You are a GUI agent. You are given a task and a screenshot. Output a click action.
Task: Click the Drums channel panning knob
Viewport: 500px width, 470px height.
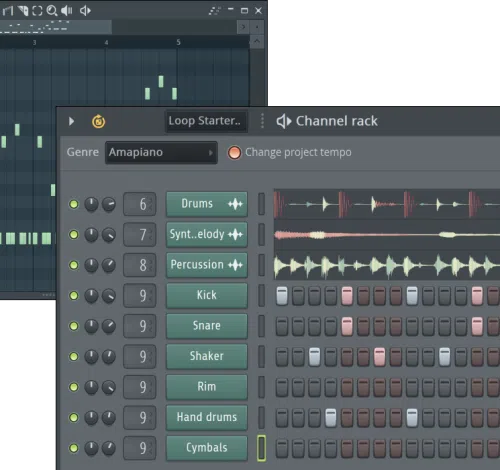[x=91, y=204]
